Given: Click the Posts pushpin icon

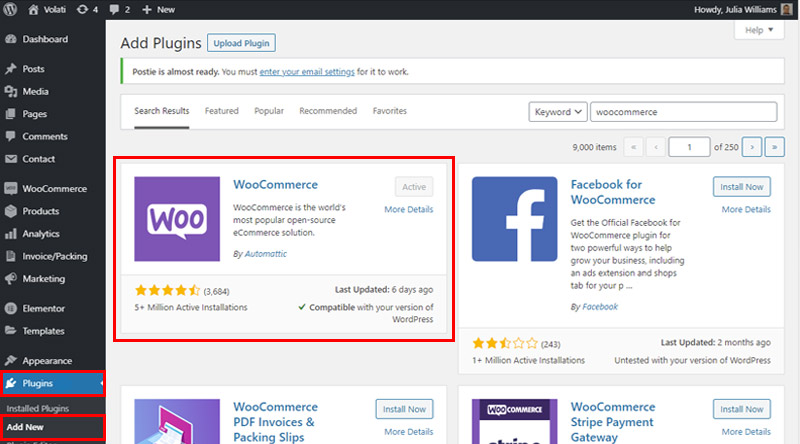Looking at the screenshot, I should click(11, 68).
